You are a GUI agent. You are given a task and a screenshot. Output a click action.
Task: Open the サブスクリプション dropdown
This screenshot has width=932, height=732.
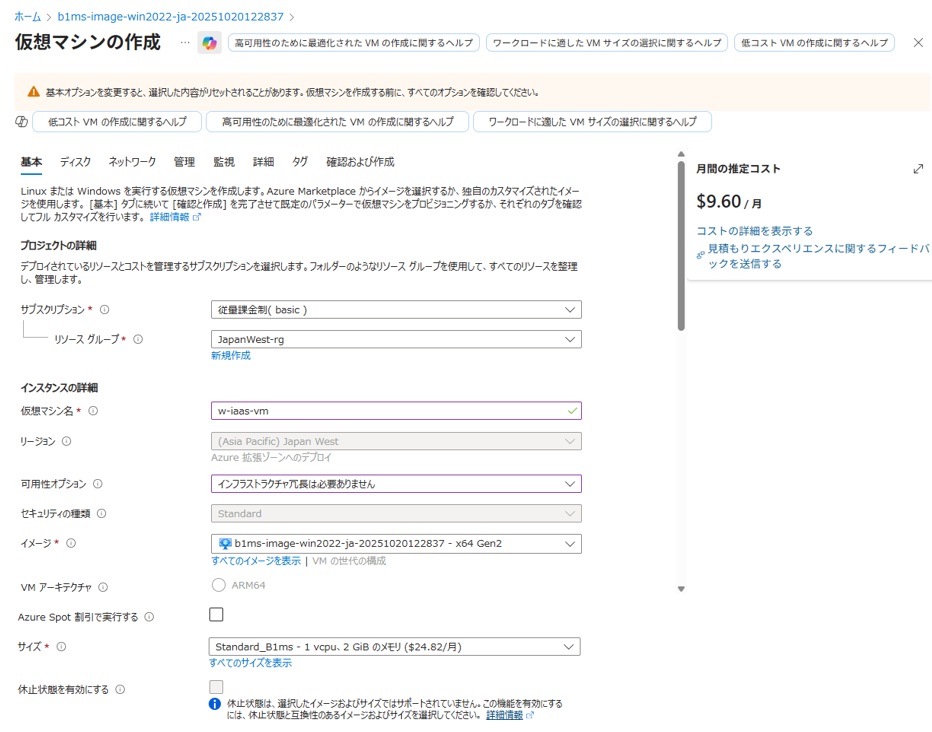(x=395, y=310)
